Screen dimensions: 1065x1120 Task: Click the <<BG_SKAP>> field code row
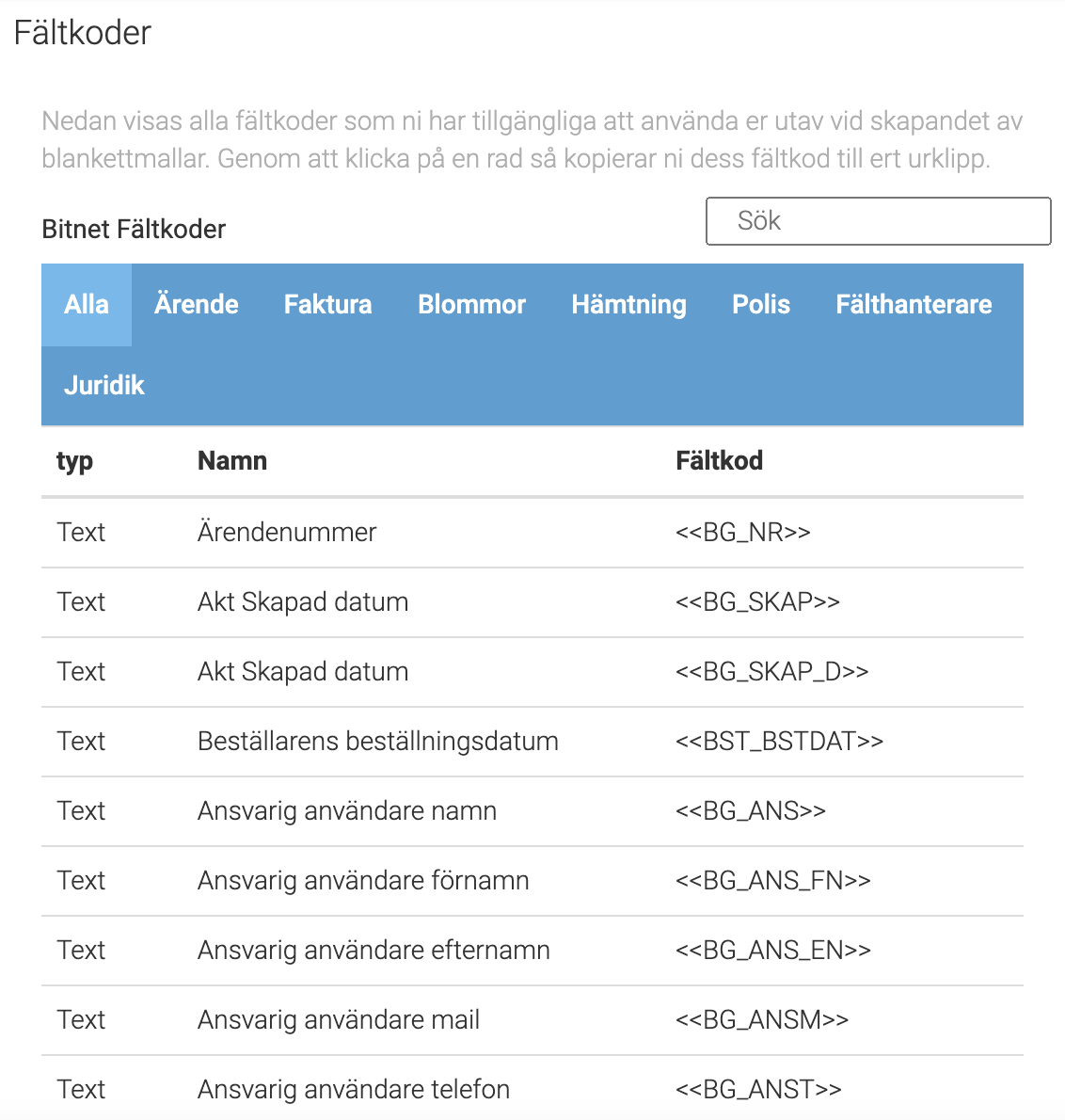pos(532,603)
